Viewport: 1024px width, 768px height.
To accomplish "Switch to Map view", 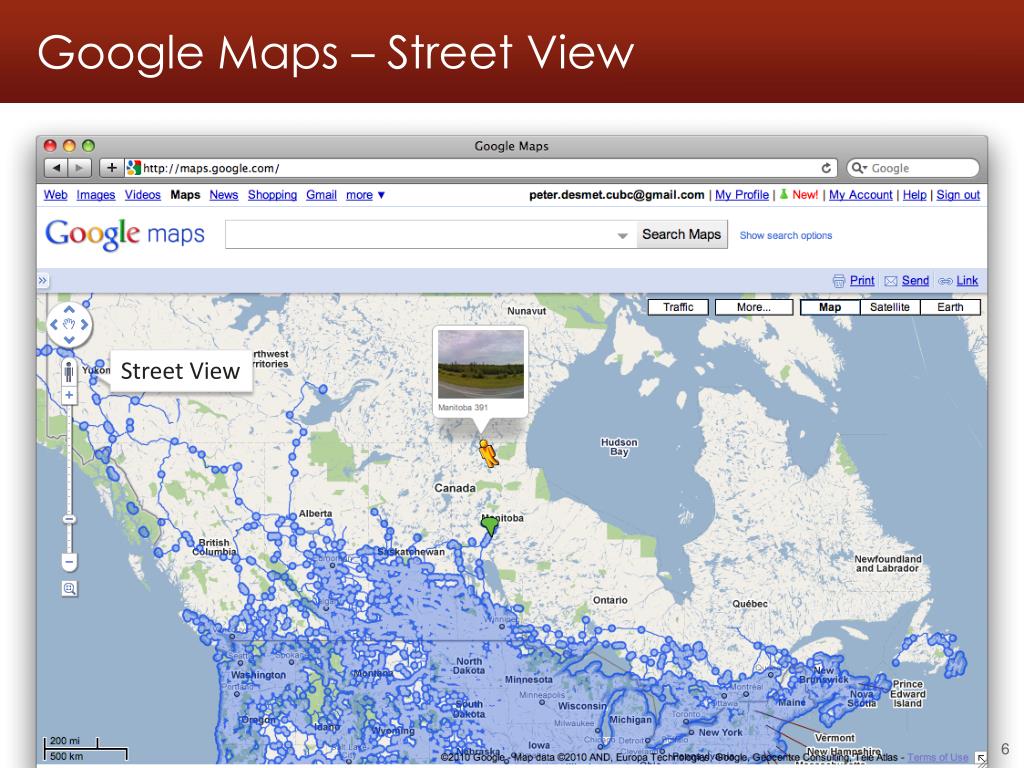I will point(830,307).
